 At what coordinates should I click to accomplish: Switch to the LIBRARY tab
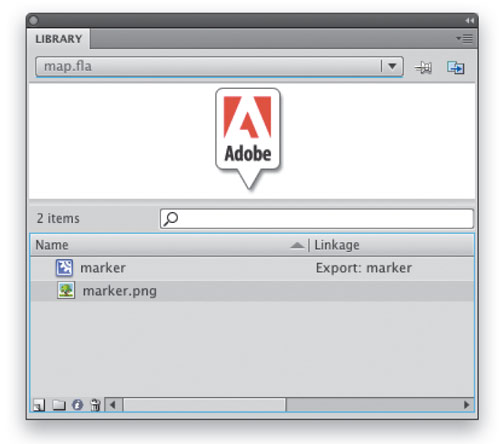tap(59, 39)
